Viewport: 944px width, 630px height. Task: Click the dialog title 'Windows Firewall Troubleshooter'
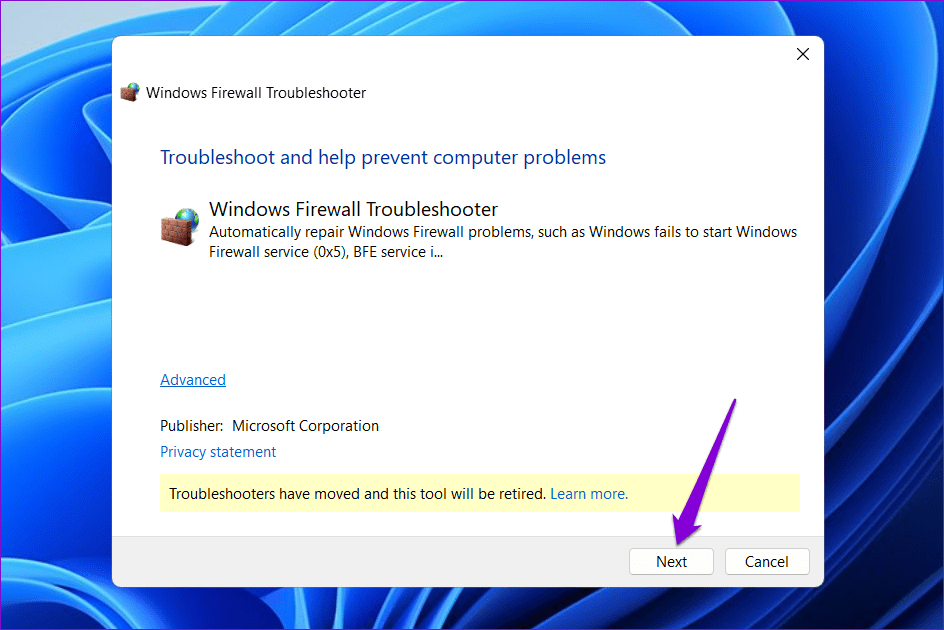(256, 93)
